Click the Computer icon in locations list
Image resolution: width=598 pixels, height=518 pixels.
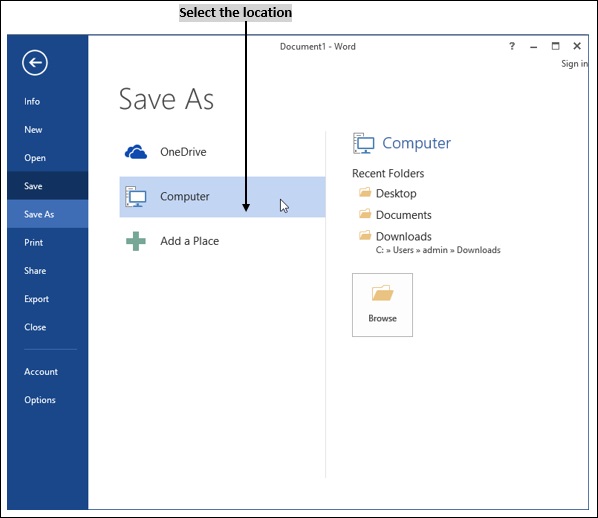point(136,196)
